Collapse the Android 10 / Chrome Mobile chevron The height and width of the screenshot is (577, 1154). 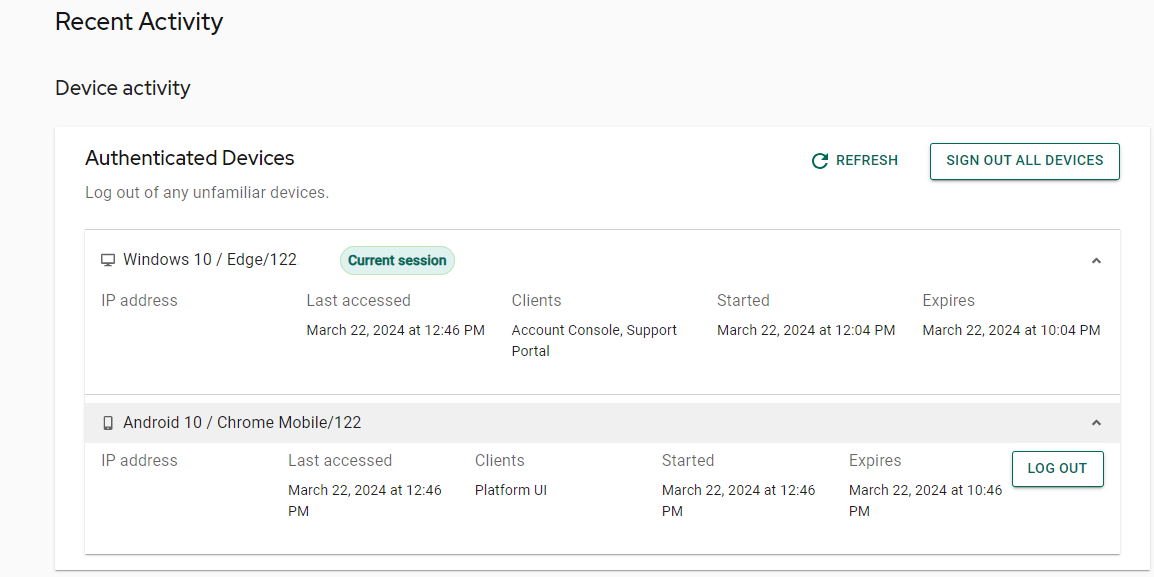1096,423
